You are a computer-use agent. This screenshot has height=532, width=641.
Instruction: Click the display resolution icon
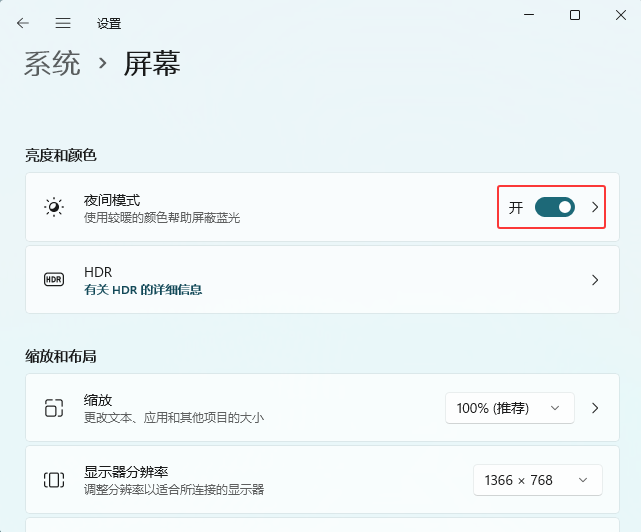(54, 480)
